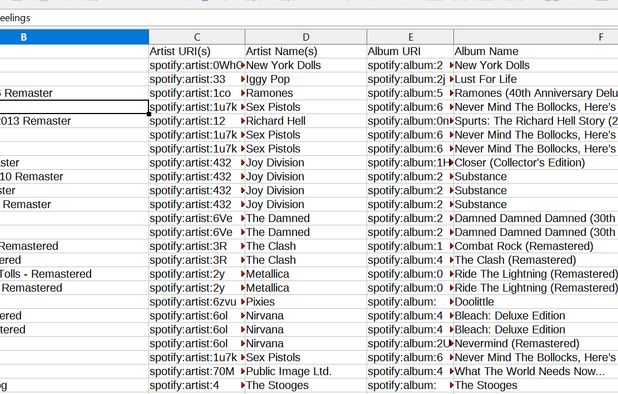The height and width of the screenshot is (394, 618).
Task: Select the 'spotify:artist:1co' cell
Action: 197,93
